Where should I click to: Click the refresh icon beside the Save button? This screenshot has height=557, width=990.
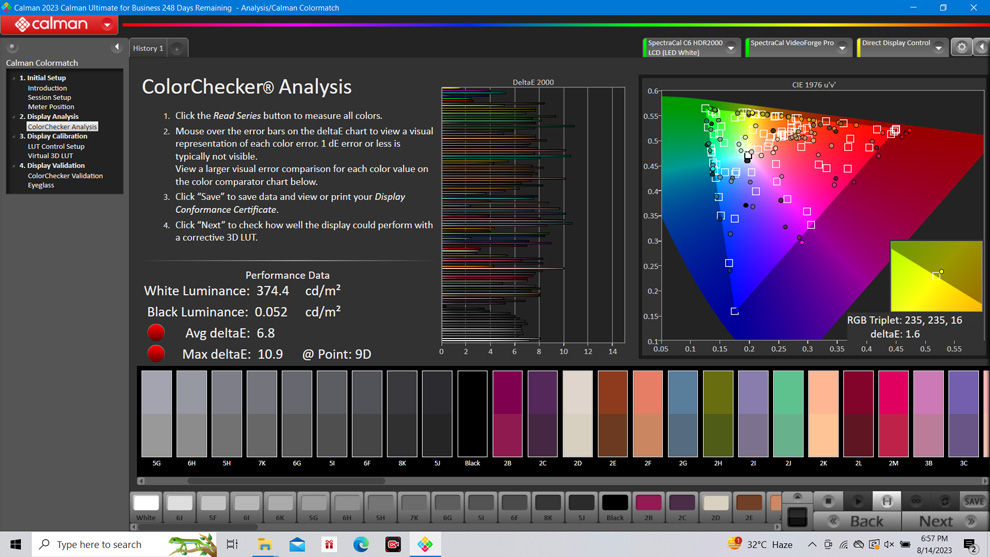click(945, 501)
